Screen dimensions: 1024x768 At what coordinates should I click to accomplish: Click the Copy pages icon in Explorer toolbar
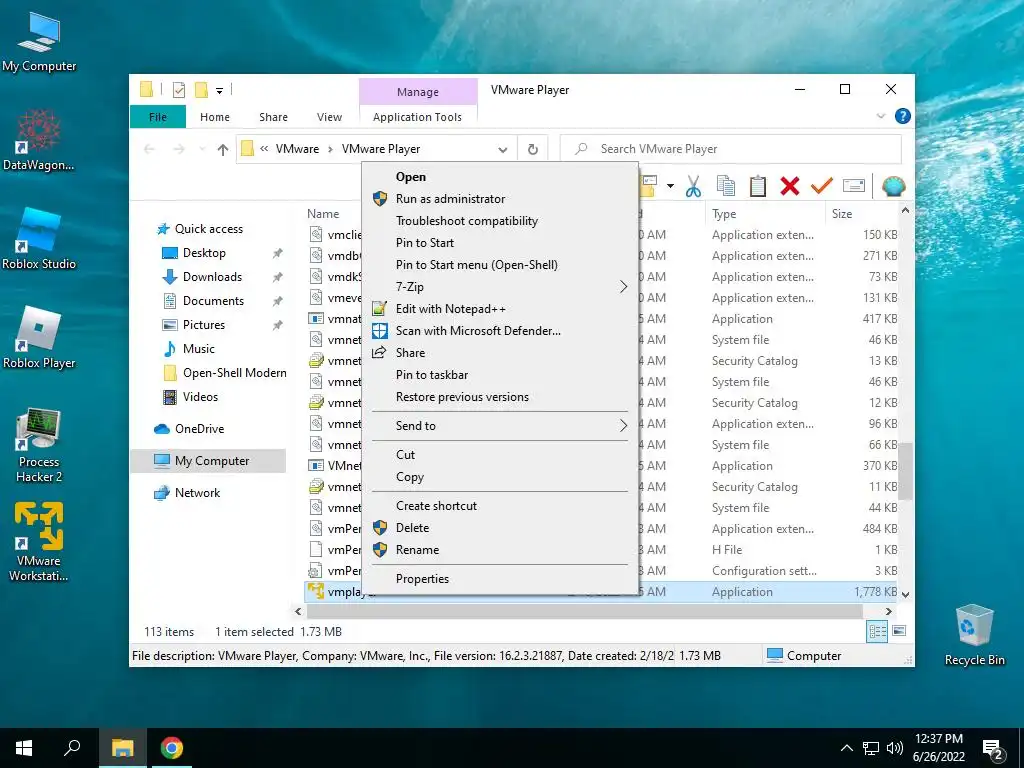[726, 186]
